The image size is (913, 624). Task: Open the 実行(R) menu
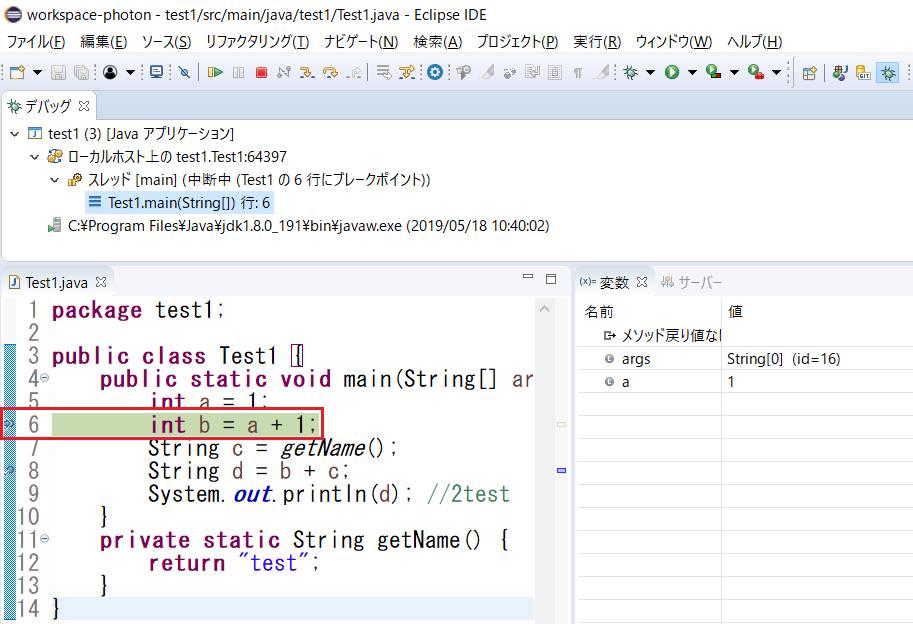click(596, 41)
